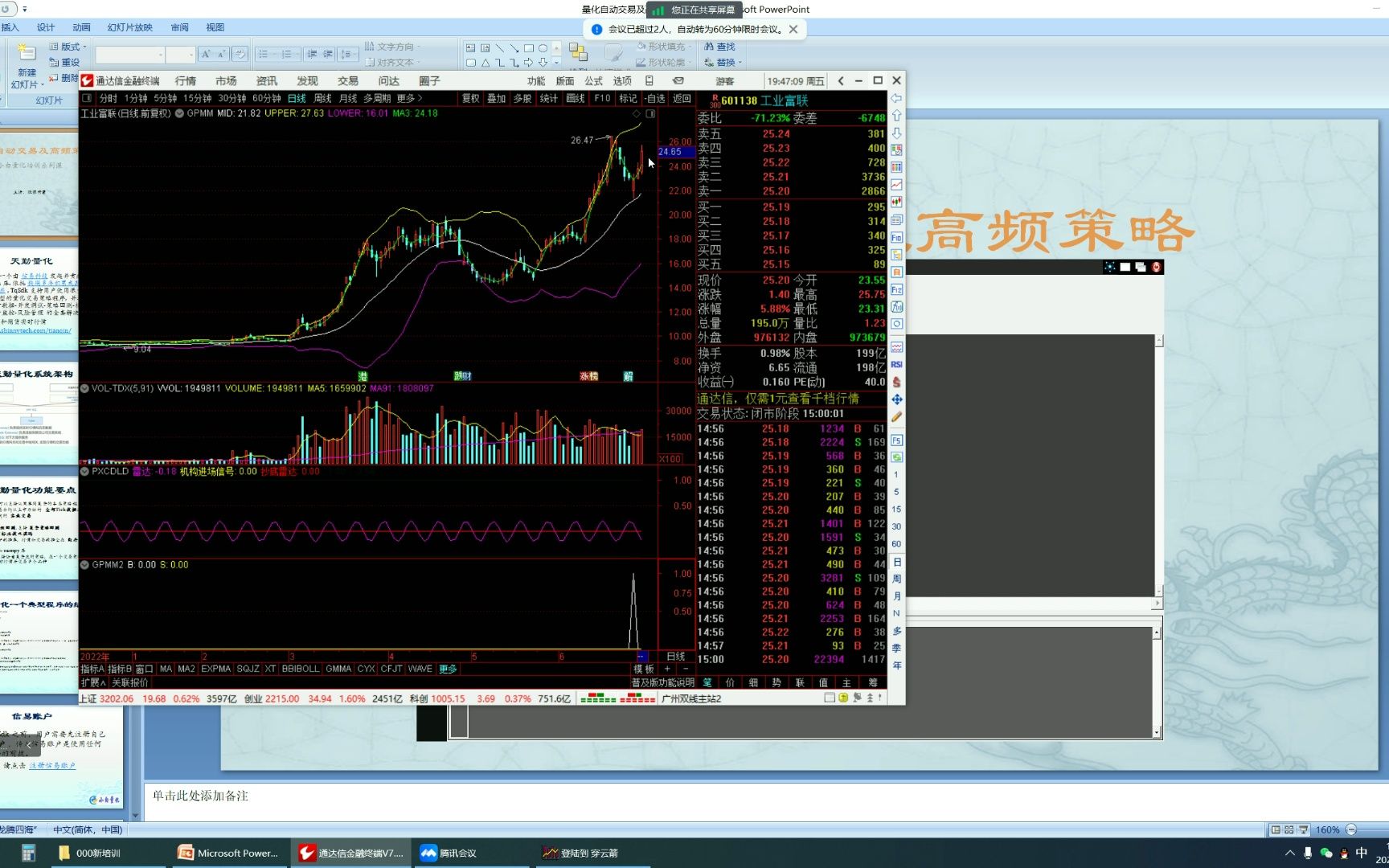Screen dimensions: 1389x868
Task: Open the 交易 menu in TDX
Action: pos(348,81)
